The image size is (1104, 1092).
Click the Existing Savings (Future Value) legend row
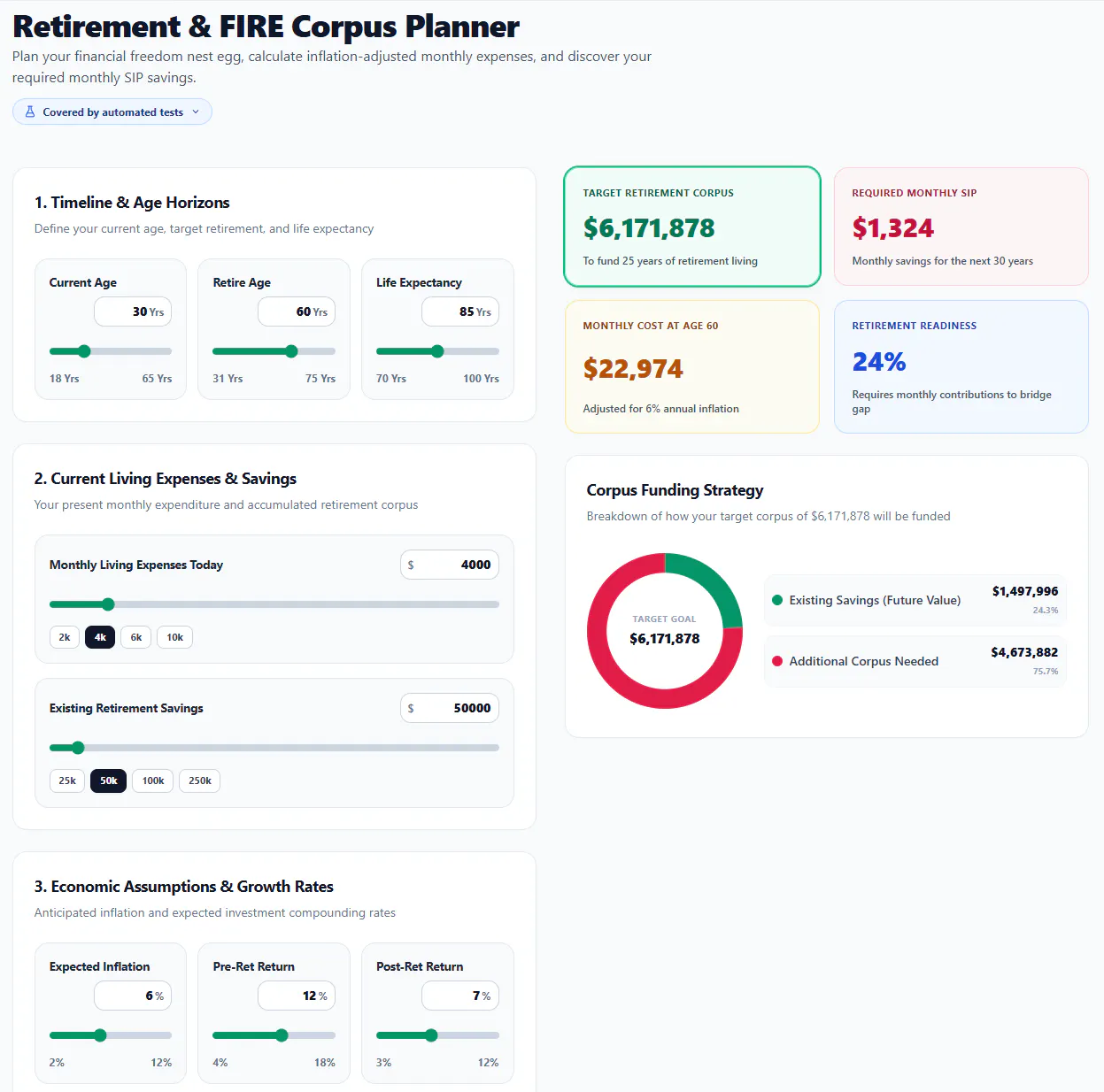[x=915, y=600]
